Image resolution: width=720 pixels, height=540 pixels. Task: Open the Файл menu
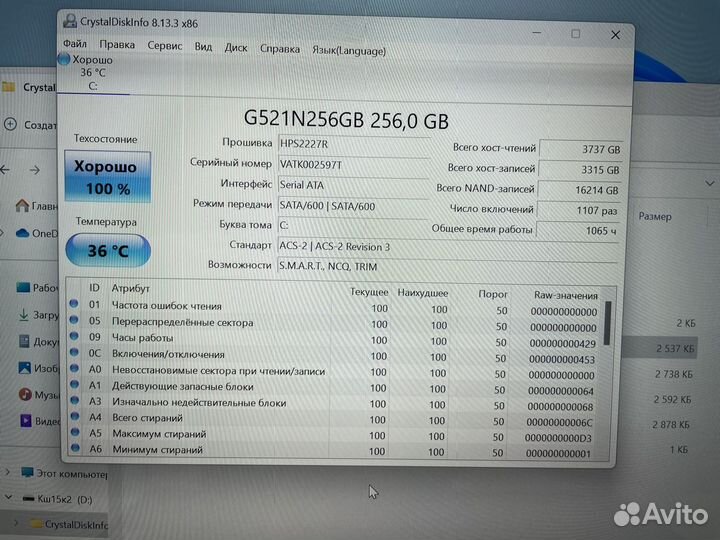tap(75, 44)
